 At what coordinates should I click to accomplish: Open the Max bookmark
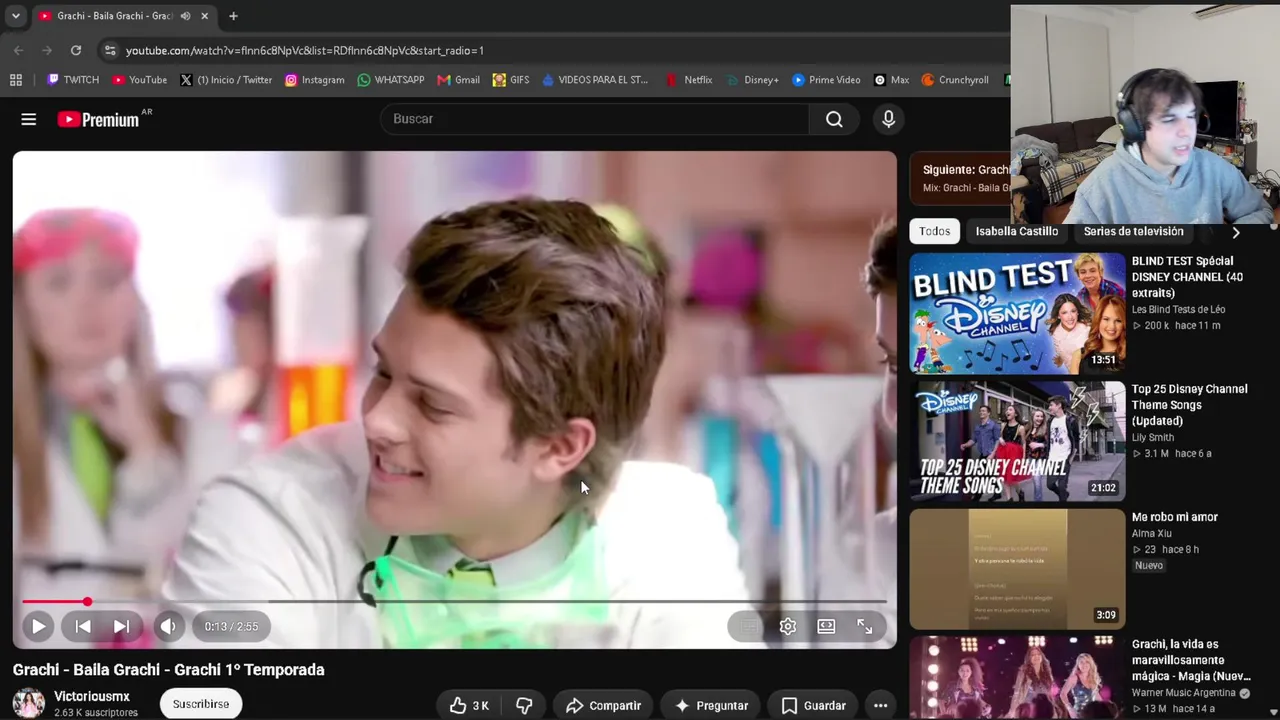pyautogui.click(x=891, y=80)
